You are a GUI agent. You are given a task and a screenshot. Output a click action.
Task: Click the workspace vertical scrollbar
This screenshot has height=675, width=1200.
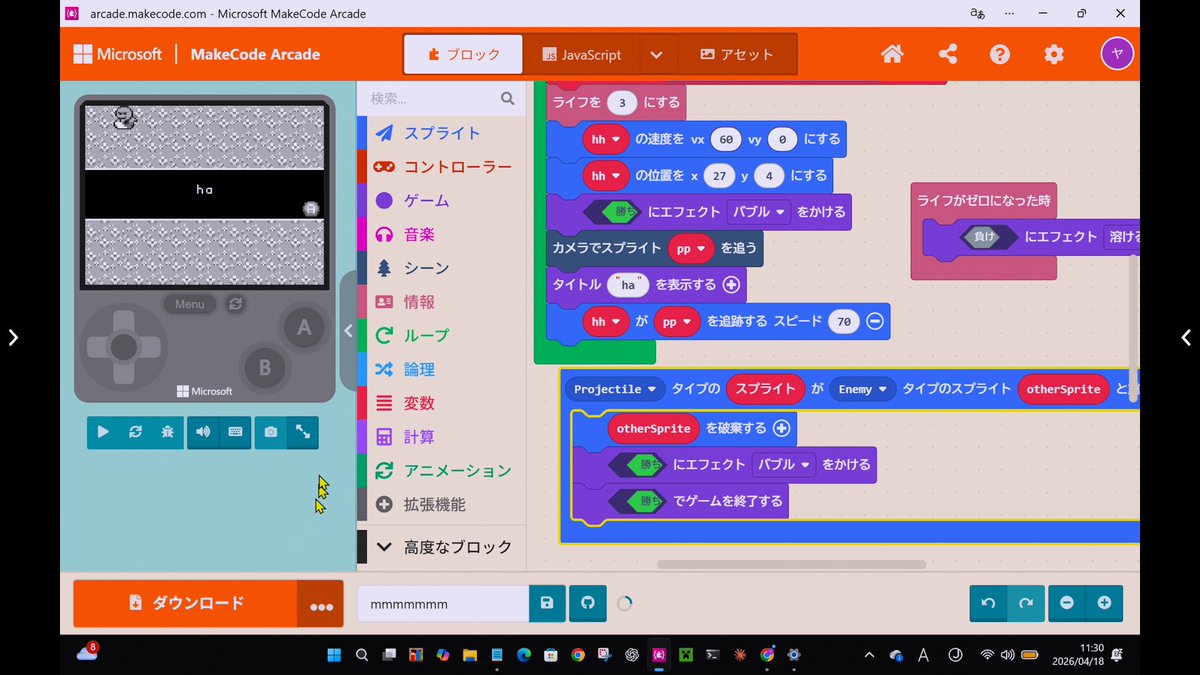pos(1133,329)
